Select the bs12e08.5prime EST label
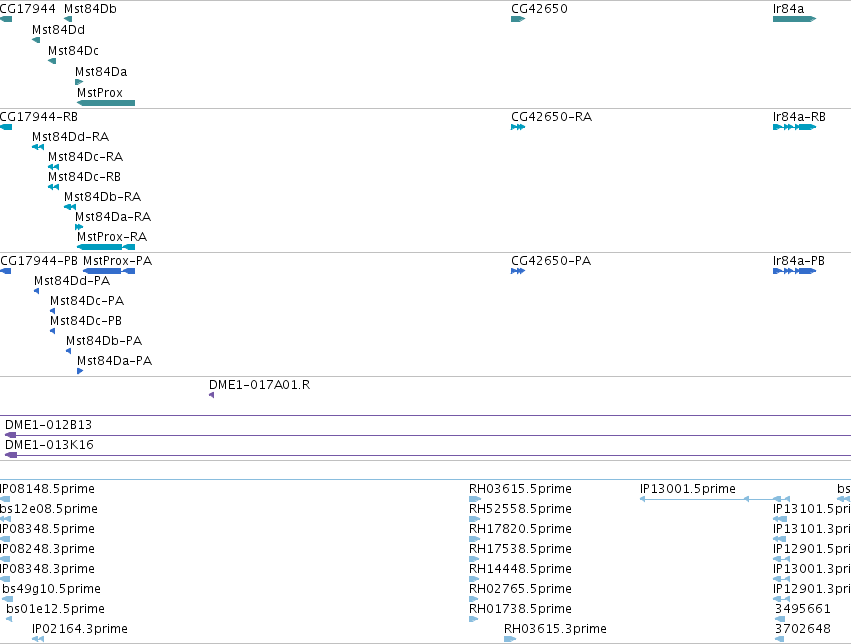This screenshot has width=851, height=644. coord(49,509)
